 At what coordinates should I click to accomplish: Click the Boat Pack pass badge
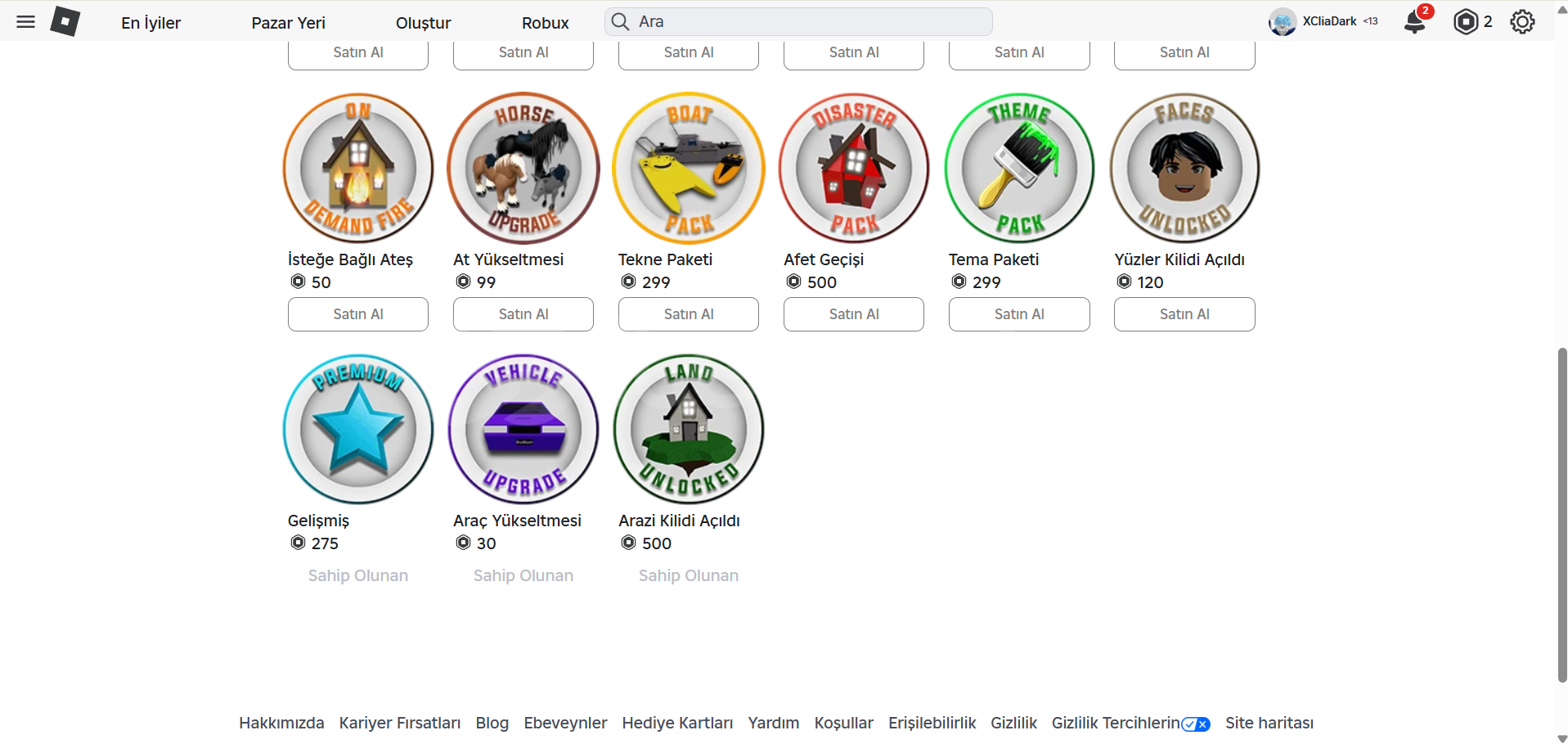[x=689, y=168]
